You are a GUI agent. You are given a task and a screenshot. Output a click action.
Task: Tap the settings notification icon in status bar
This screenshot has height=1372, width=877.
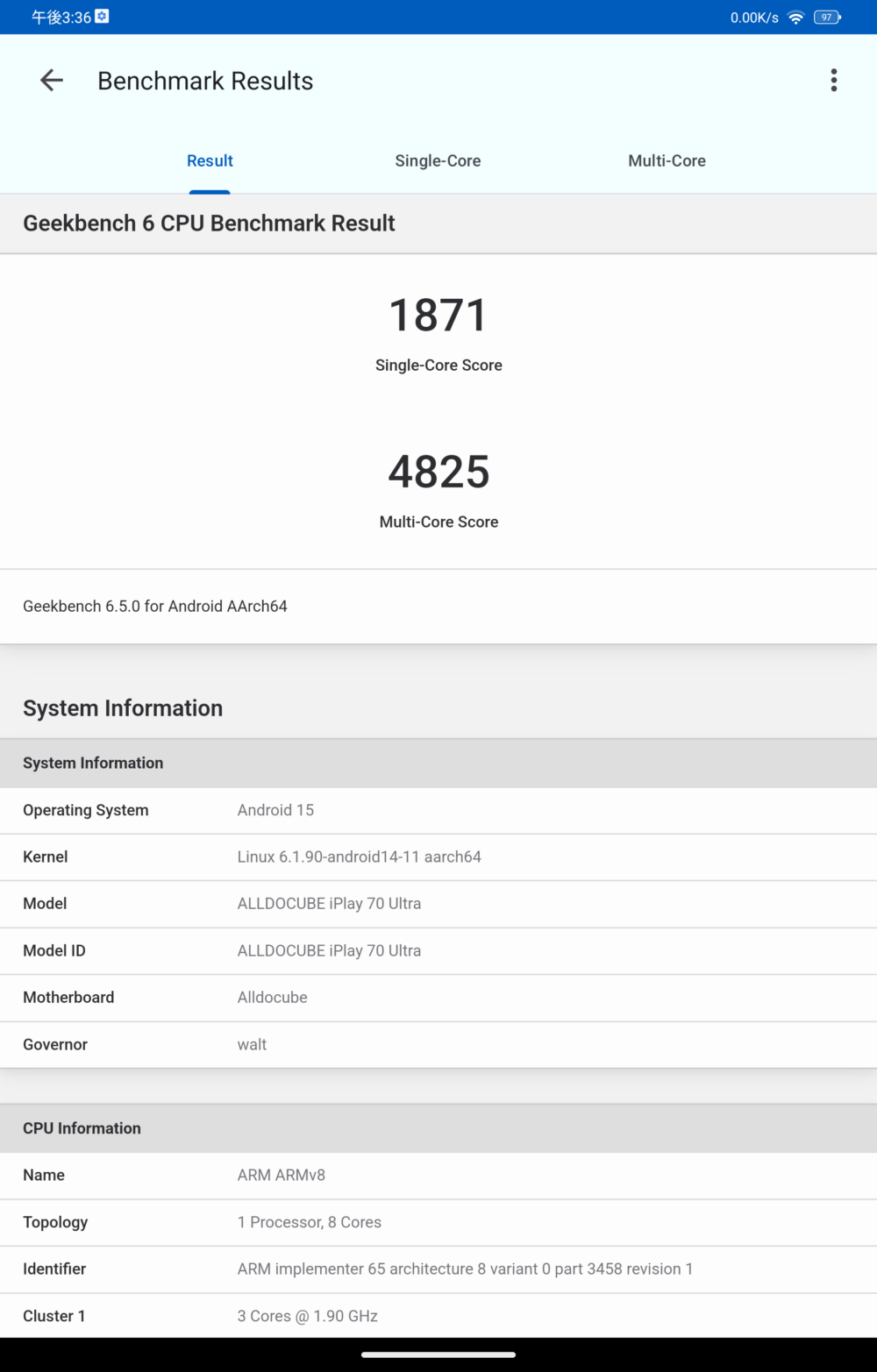coord(102,17)
